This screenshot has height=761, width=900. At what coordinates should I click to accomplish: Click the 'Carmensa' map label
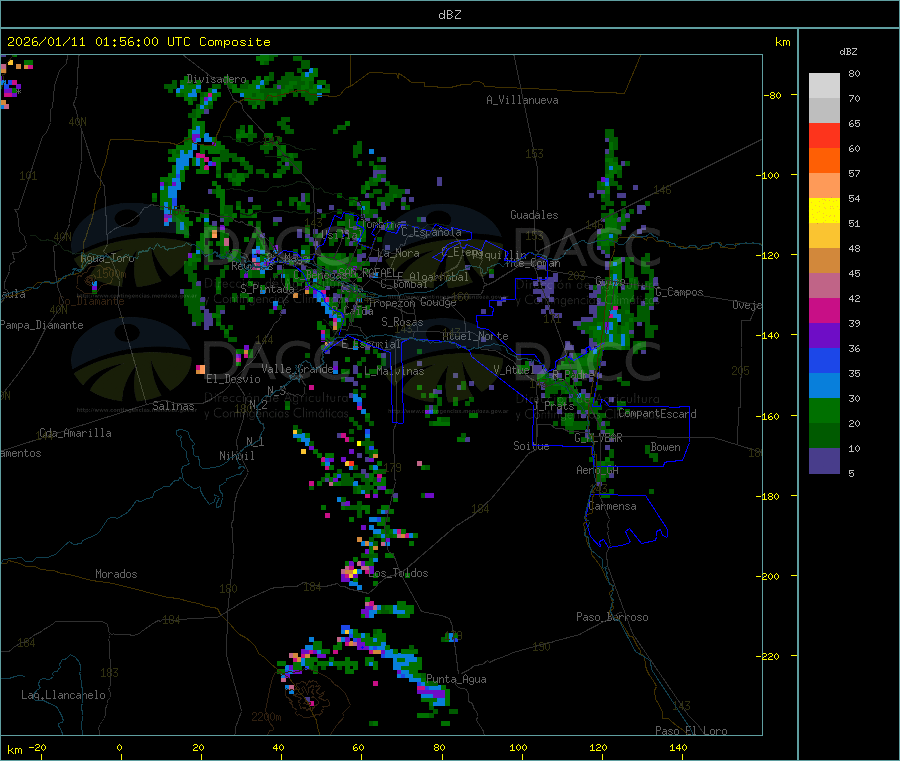(612, 506)
